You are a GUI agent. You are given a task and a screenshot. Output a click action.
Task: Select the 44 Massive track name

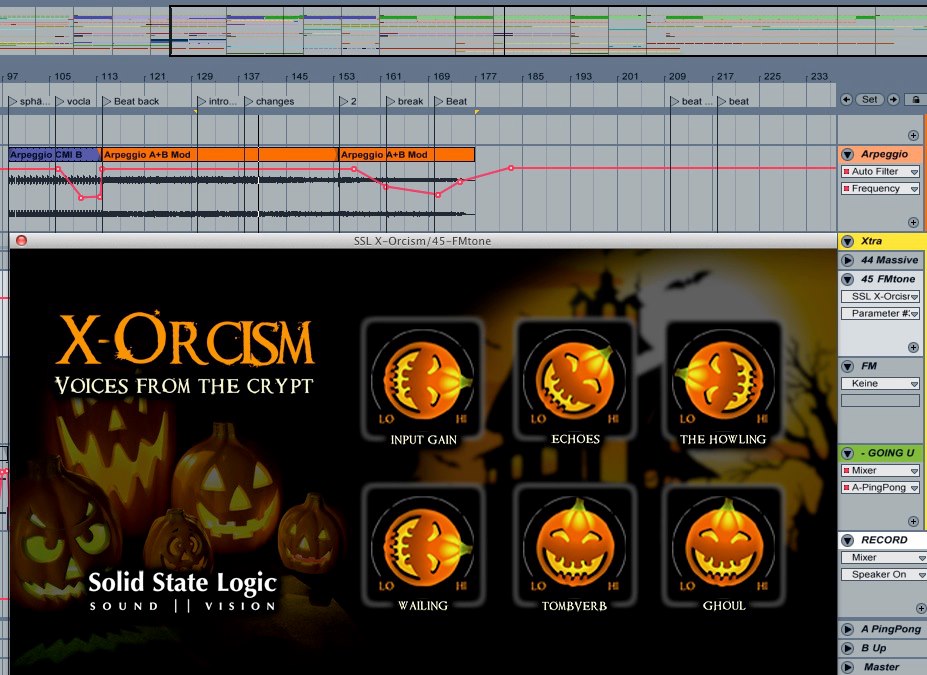click(889, 260)
